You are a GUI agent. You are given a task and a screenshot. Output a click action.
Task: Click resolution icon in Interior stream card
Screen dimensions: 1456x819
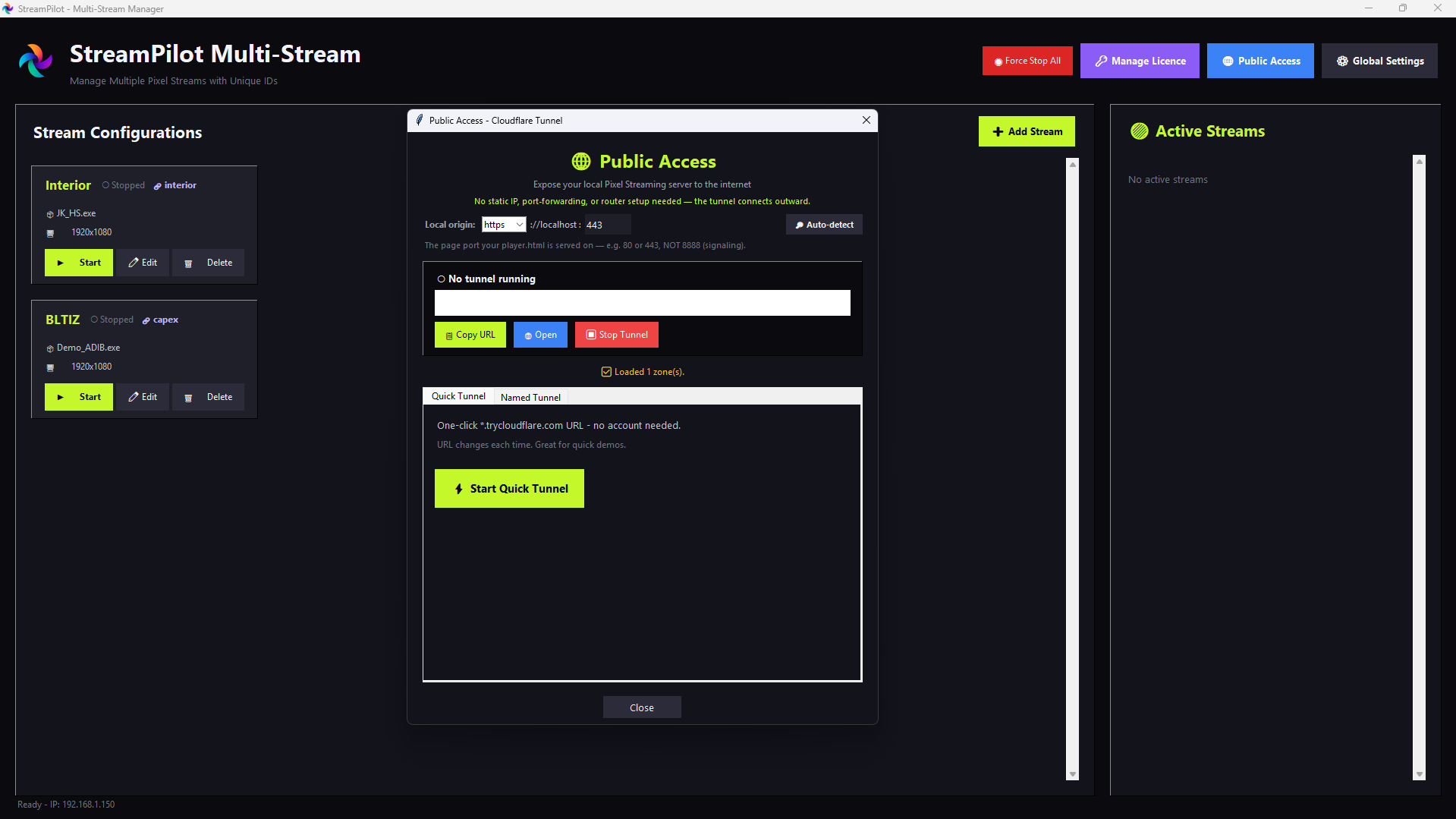pyautogui.click(x=51, y=233)
